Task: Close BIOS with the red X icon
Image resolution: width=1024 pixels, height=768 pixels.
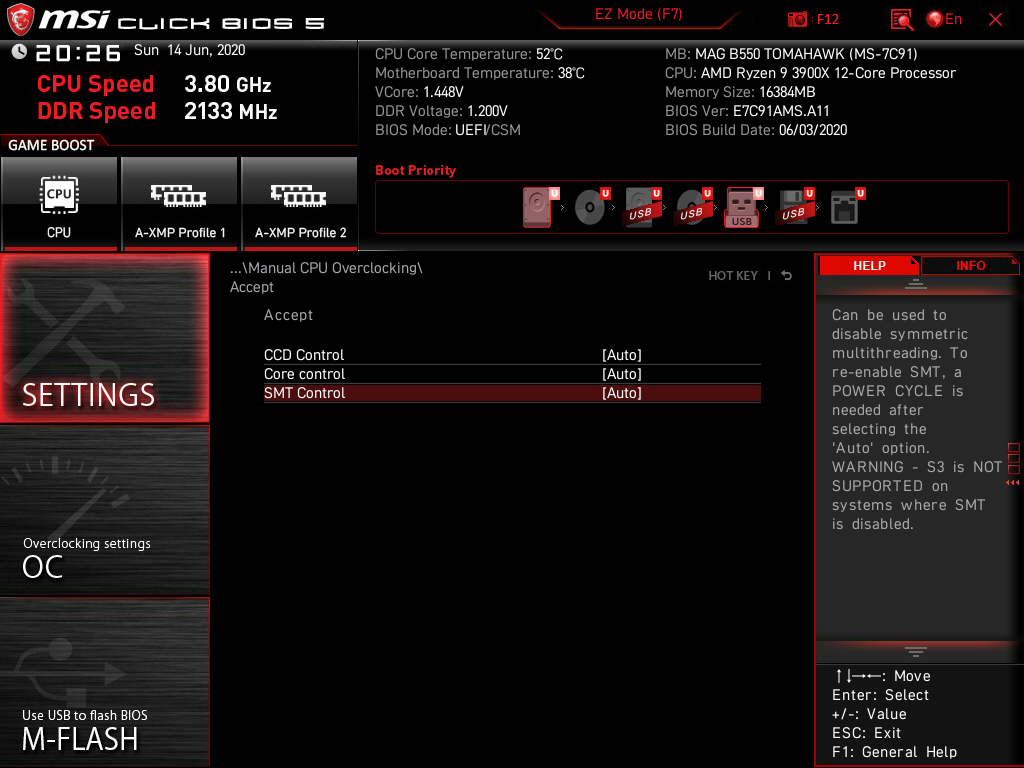Action: tap(995, 20)
